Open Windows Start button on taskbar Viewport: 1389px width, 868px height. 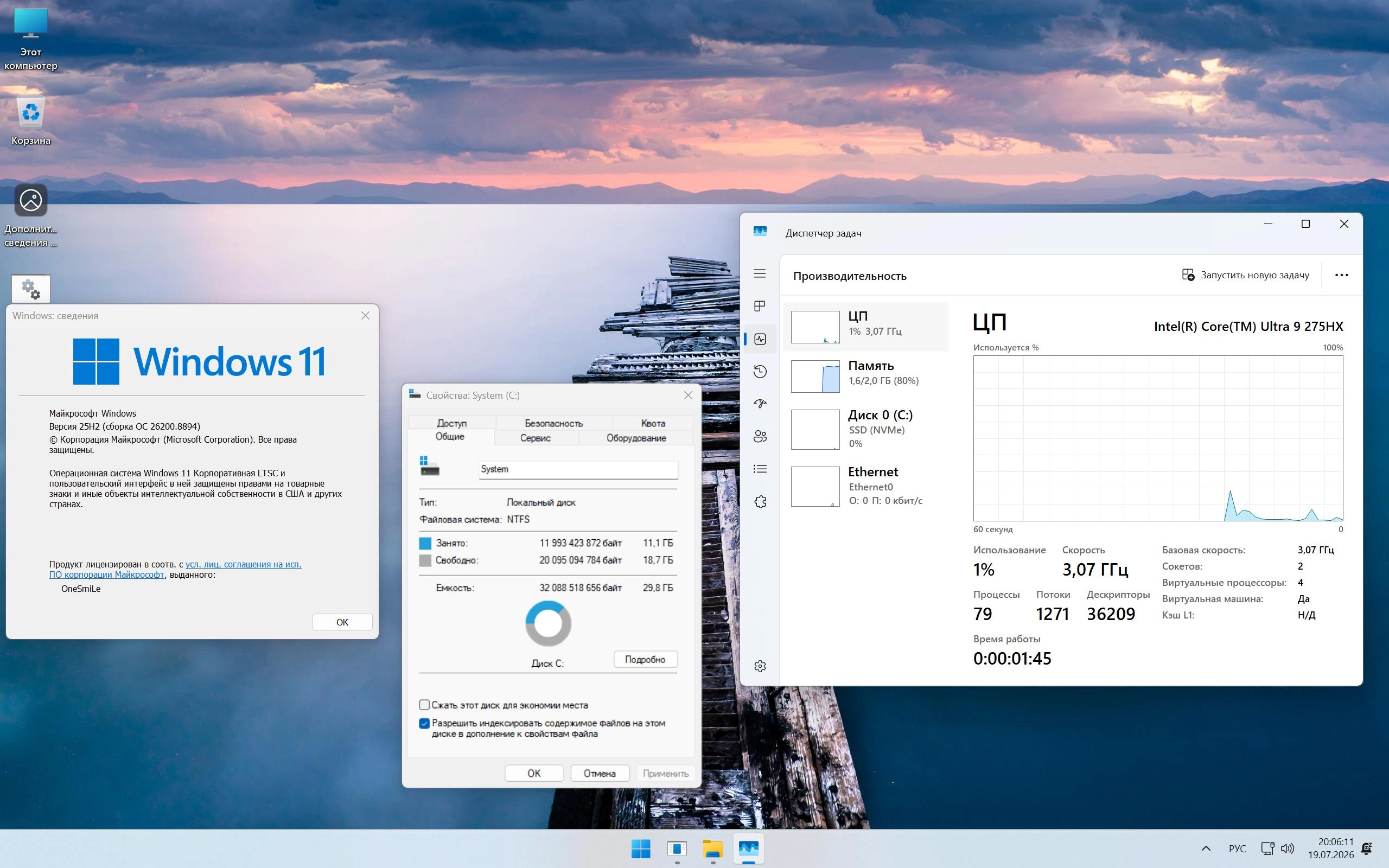click(641, 848)
